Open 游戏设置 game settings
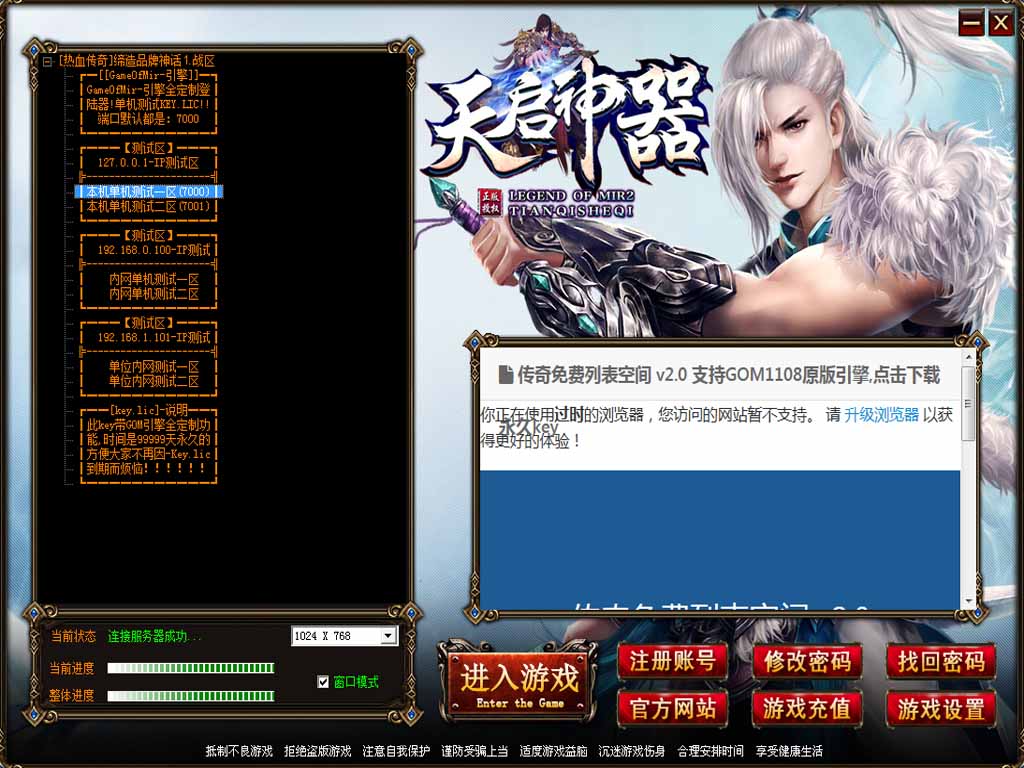The height and width of the screenshot is (768, 1024). (941, 709)
